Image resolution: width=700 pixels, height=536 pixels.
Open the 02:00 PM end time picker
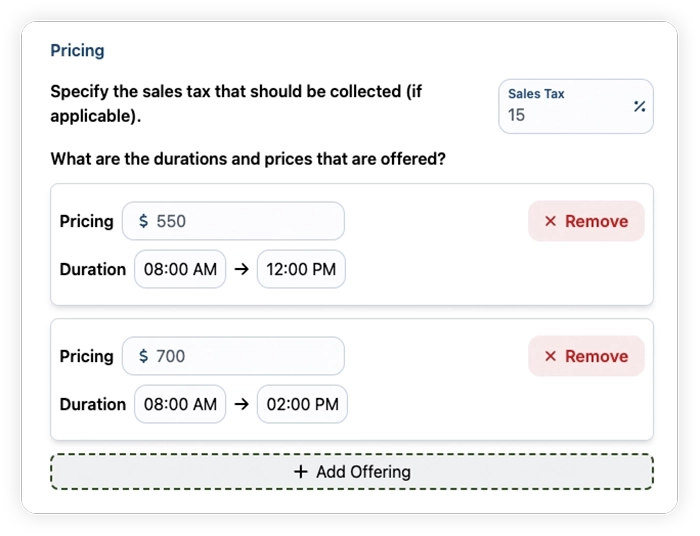[x=302, y=404]
